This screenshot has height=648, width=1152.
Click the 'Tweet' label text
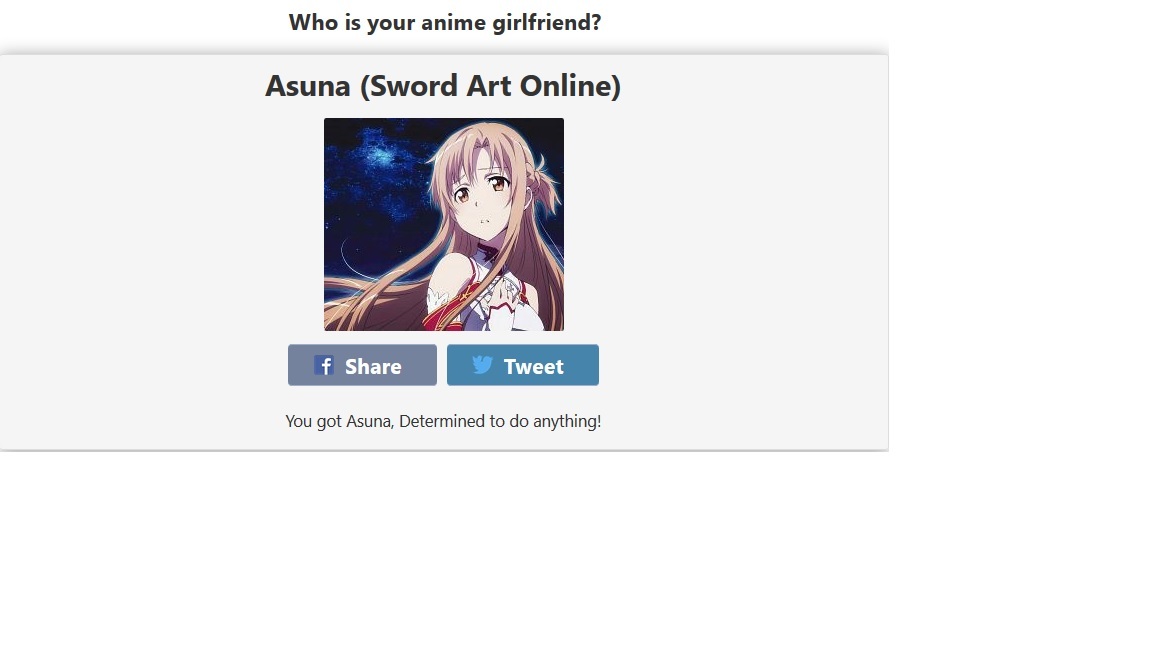point(533,367)
